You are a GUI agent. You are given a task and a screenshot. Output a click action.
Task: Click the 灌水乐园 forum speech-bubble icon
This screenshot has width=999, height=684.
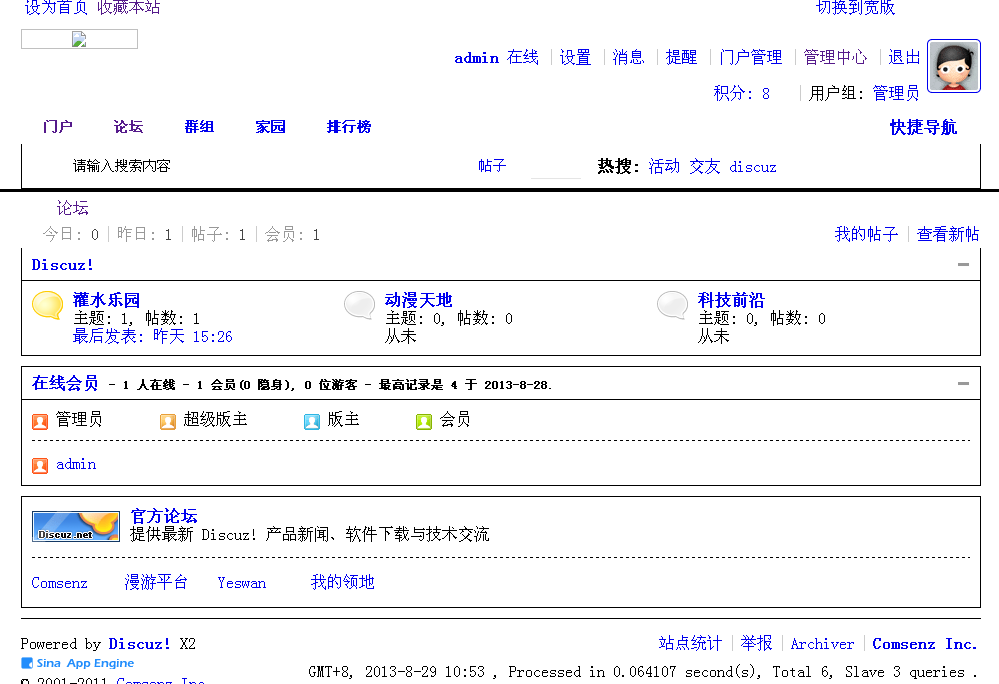tap(46, 306)
